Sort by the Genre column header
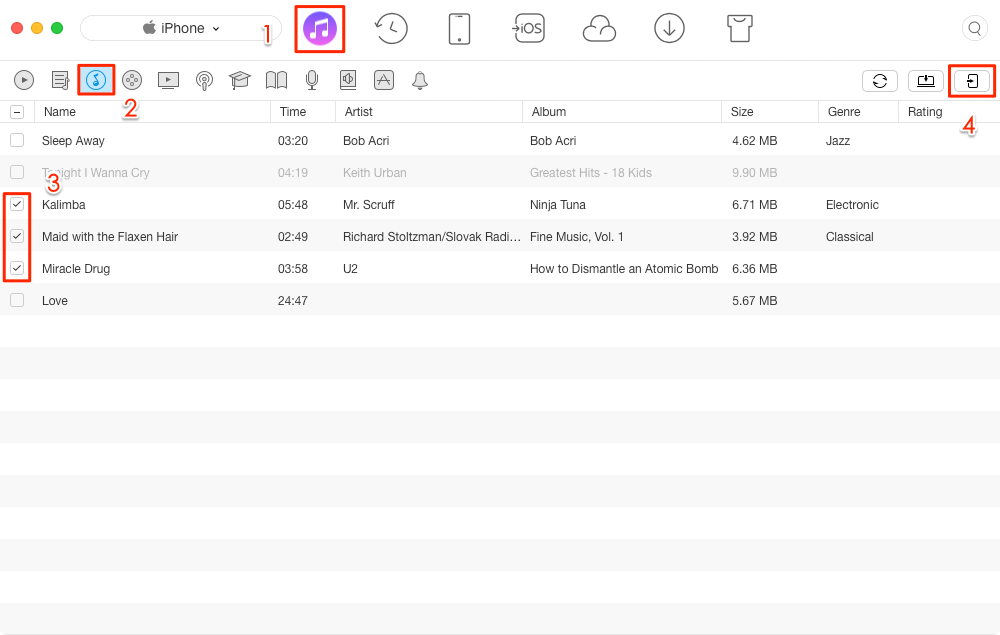1000x635 pixels. click(858, 112)
